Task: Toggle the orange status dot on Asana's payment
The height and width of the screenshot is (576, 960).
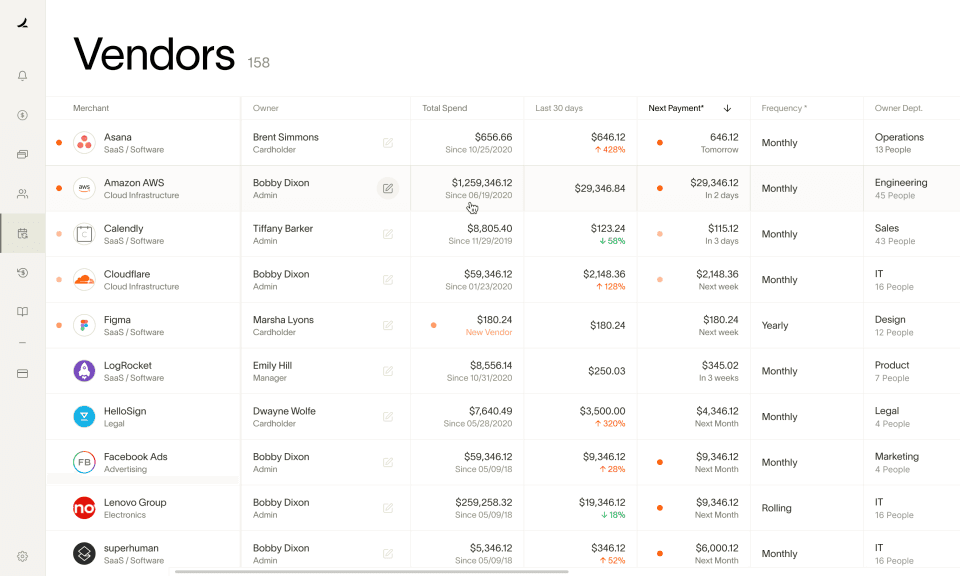Action: [659, 143]
